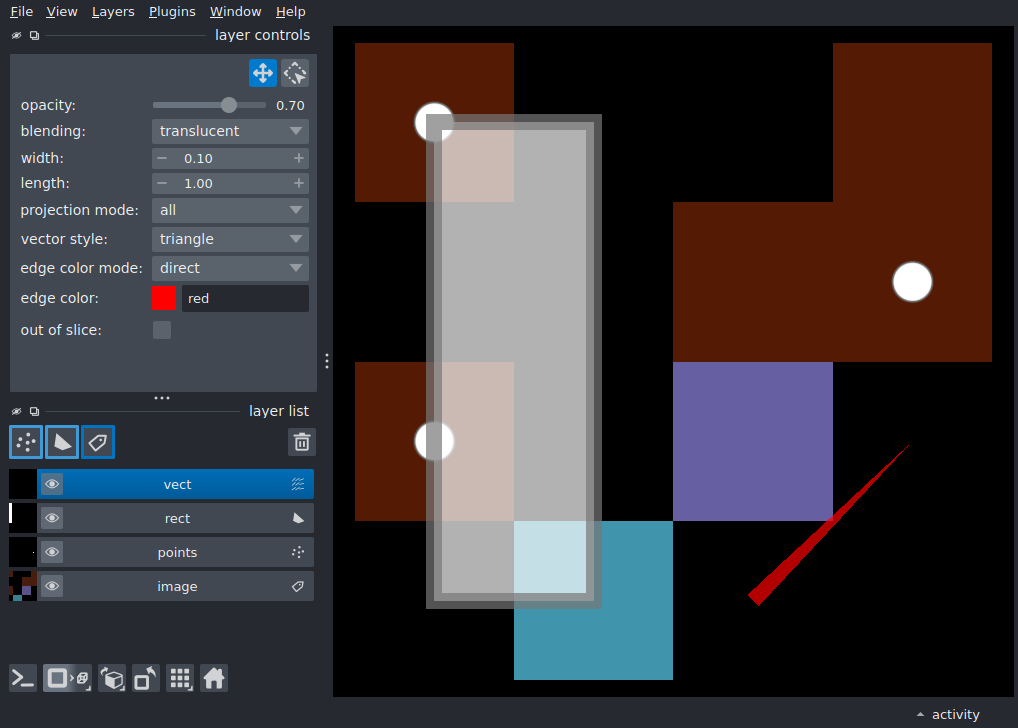Screen dimensions: 1018x728
Task: Open the console with terminal icon
Action: (23, 679)
